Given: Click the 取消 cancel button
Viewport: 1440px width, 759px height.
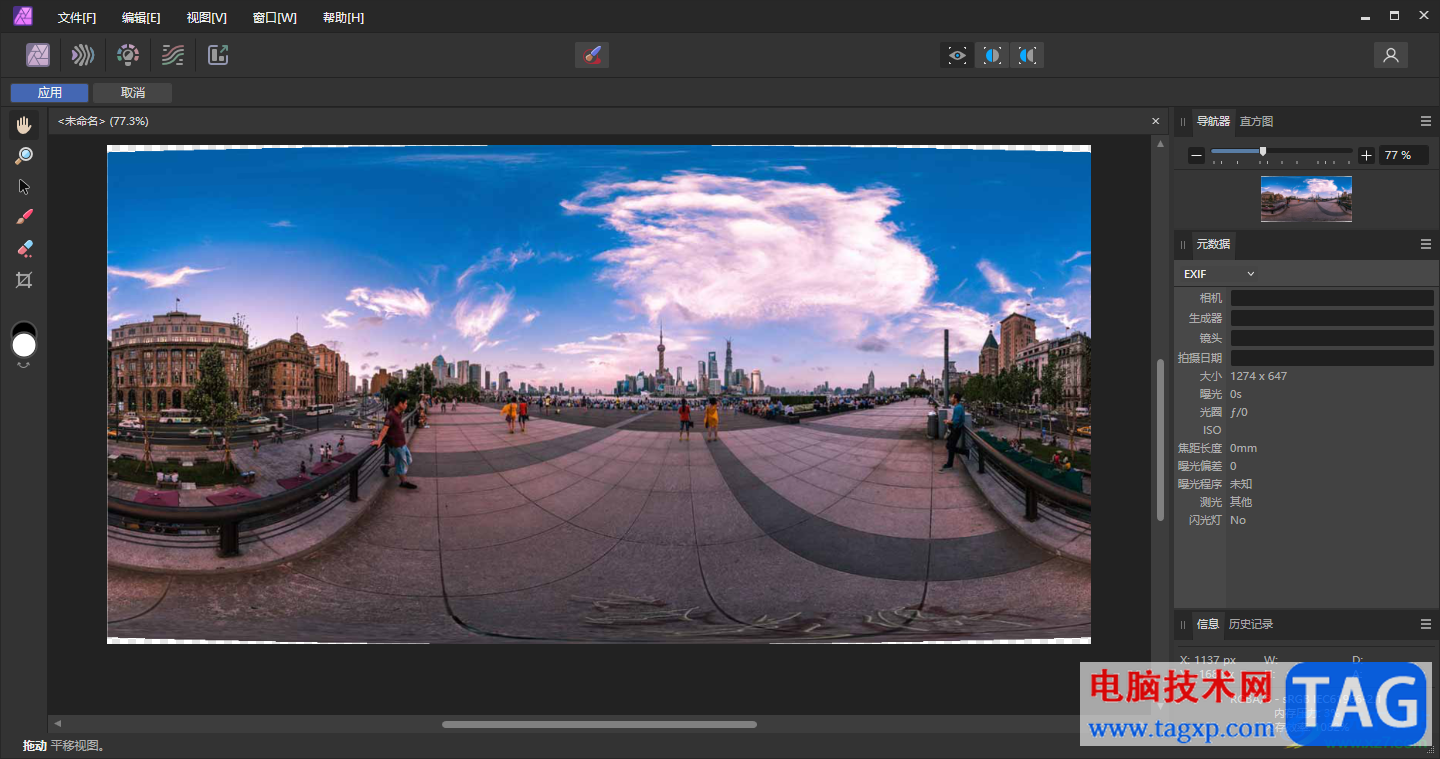Looking at the screenshot, I should pyautogui.click(x=133, y=93).
